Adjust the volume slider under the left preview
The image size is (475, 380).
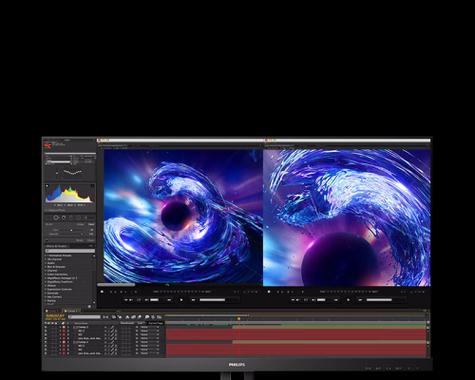pos(212,300)
